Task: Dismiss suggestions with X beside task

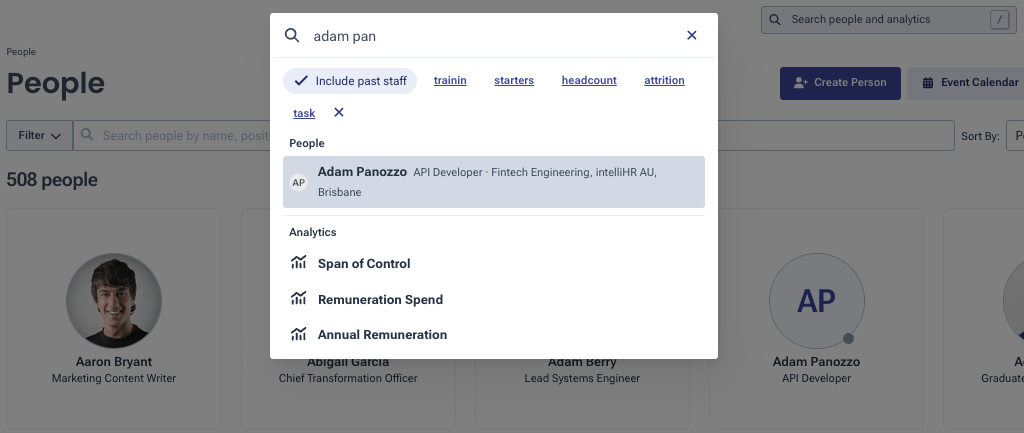Action: (x=338, y=113)
